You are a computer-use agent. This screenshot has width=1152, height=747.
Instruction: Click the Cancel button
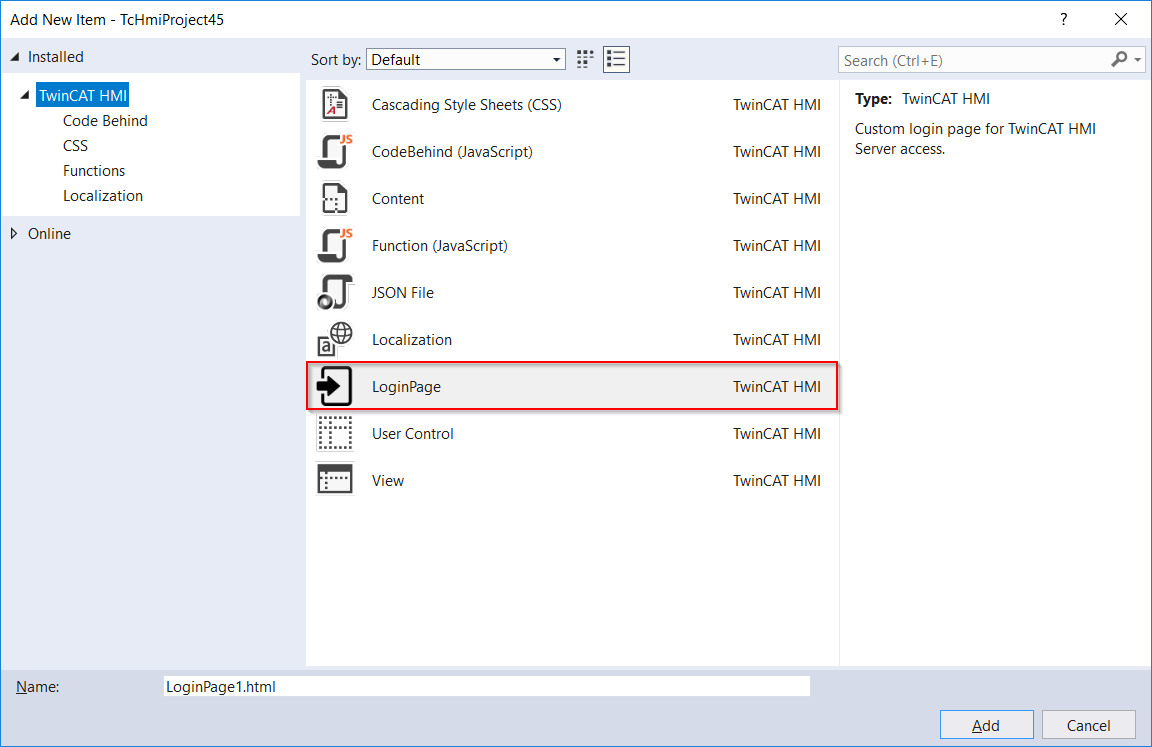click(1088, 725)
